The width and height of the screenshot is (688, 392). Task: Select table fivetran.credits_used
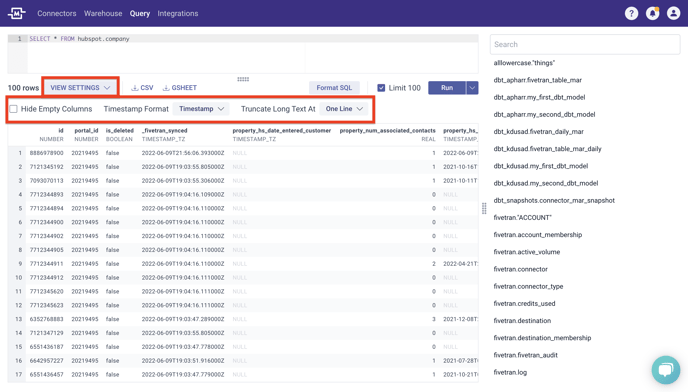coord(524,303)
